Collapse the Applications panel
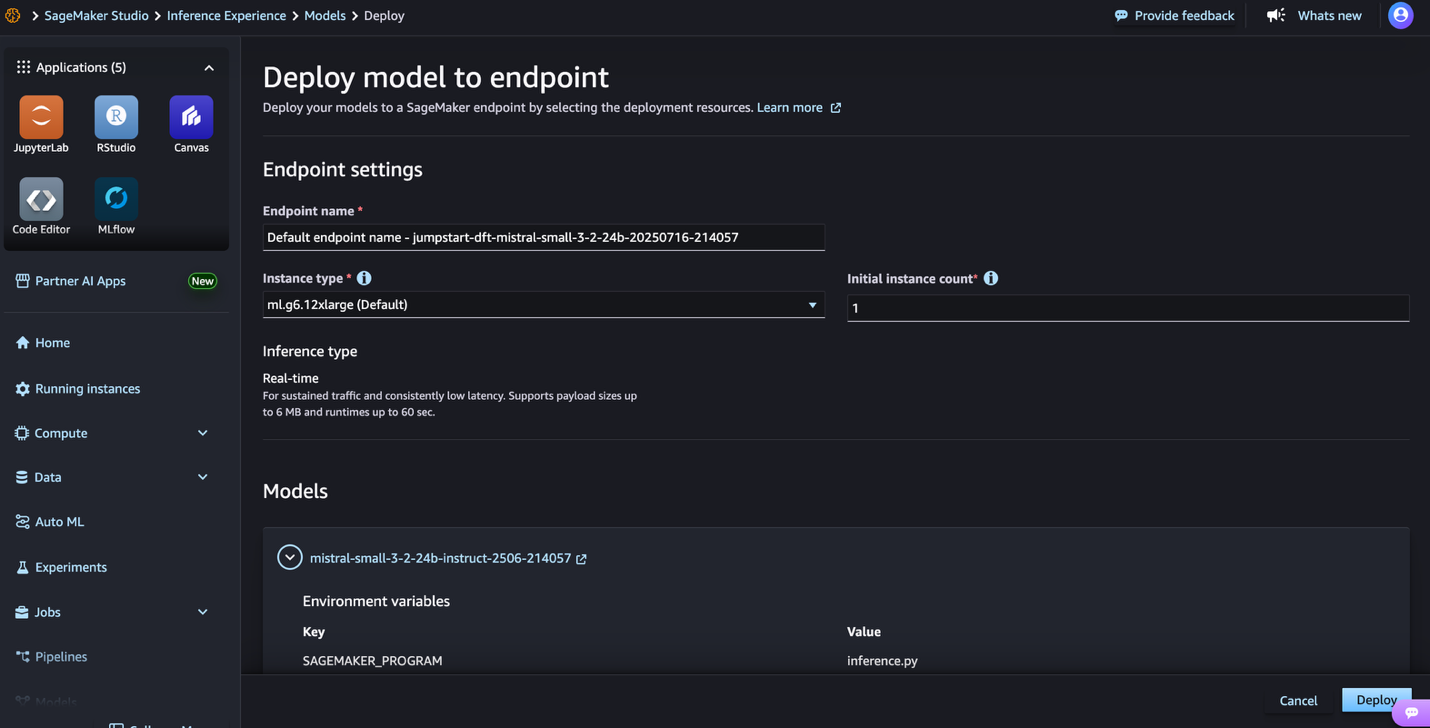Viewport: 1430px width, 728px height. pos(209,68)
